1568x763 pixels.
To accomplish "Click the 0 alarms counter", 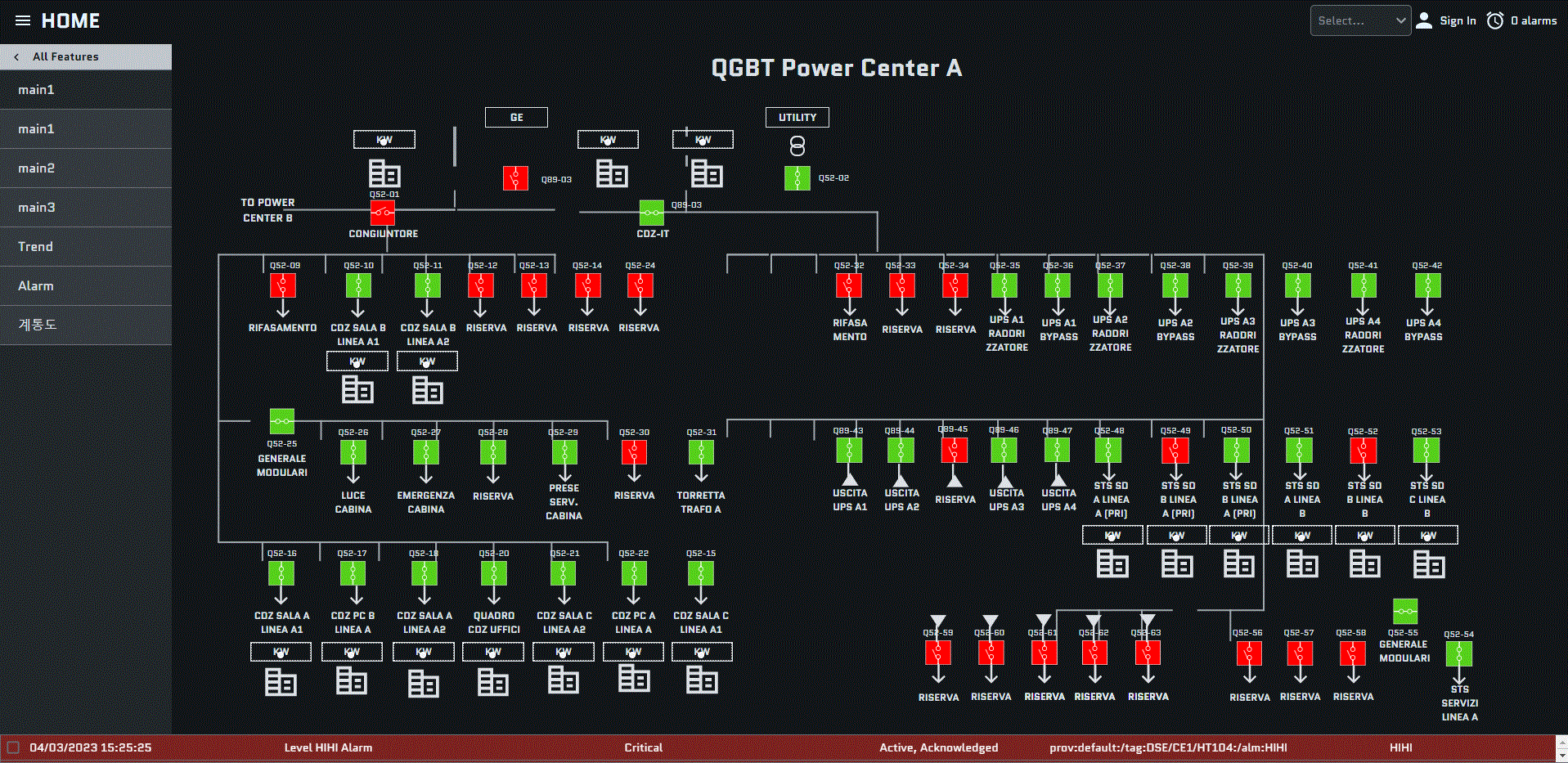I will tap(1534, 20).
